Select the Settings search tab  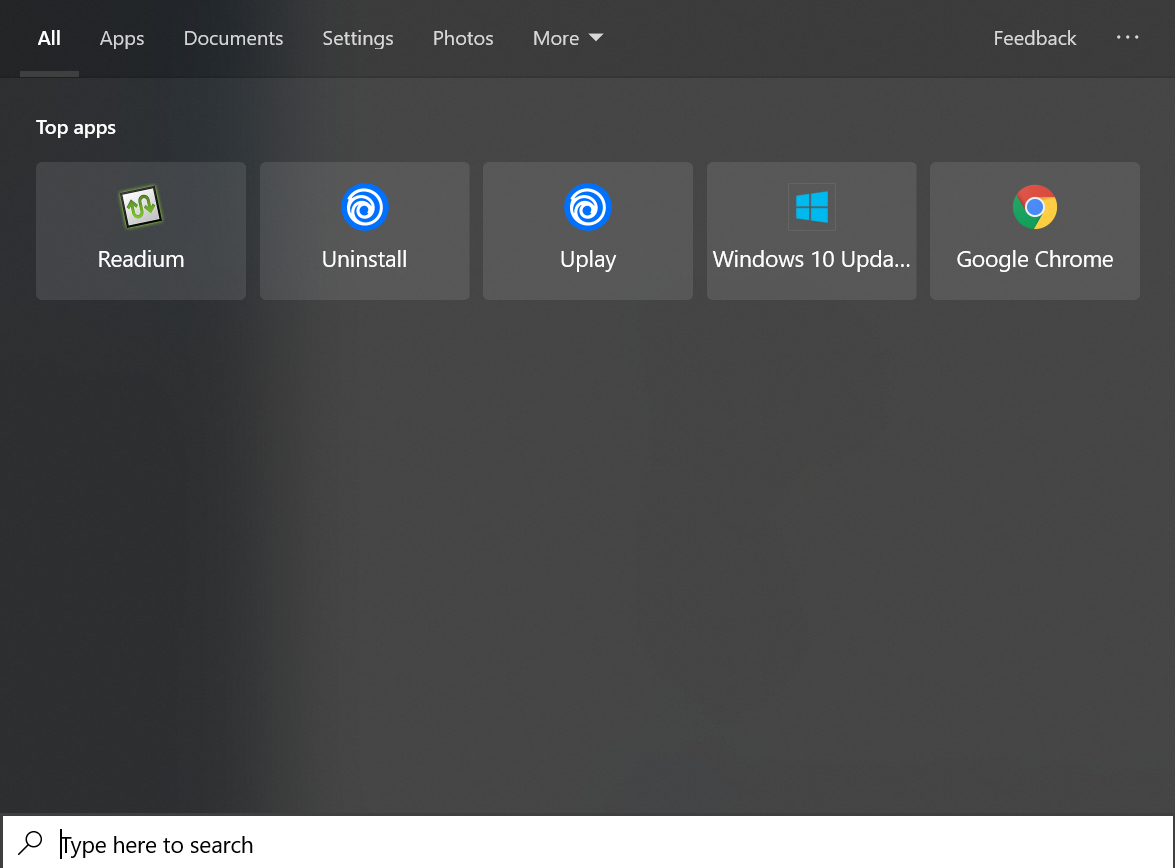pyautogui.click(x=357, y=39)
